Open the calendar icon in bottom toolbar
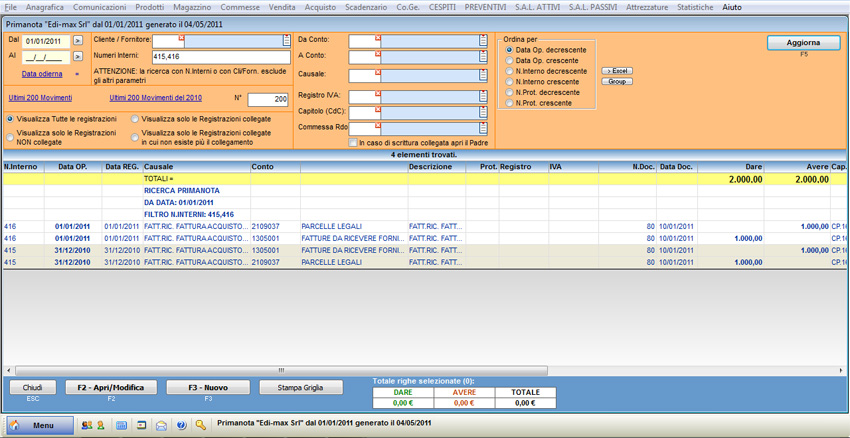The height and width of the screenshot is (438, 850). coord(122,425)
